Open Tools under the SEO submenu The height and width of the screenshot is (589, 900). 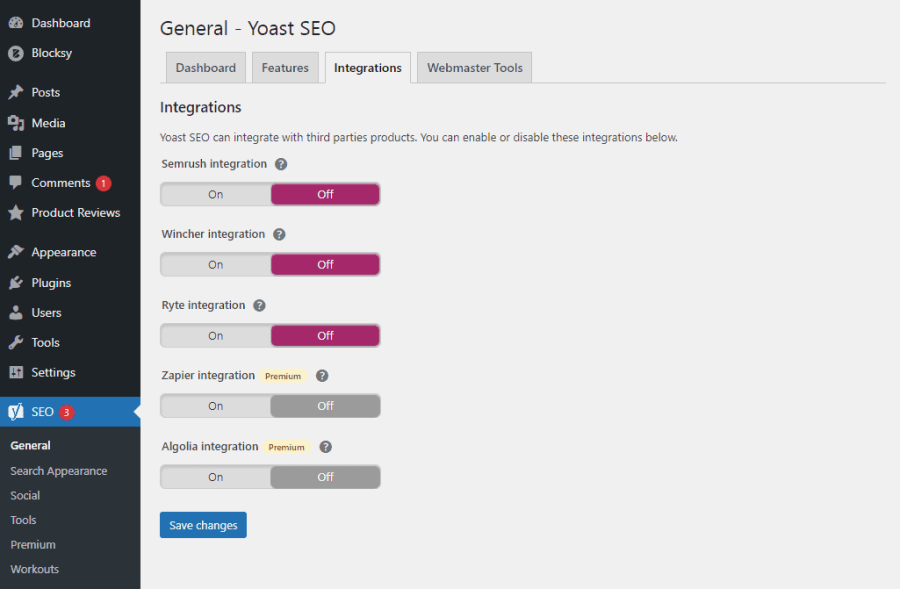click(x=24, y=520)
